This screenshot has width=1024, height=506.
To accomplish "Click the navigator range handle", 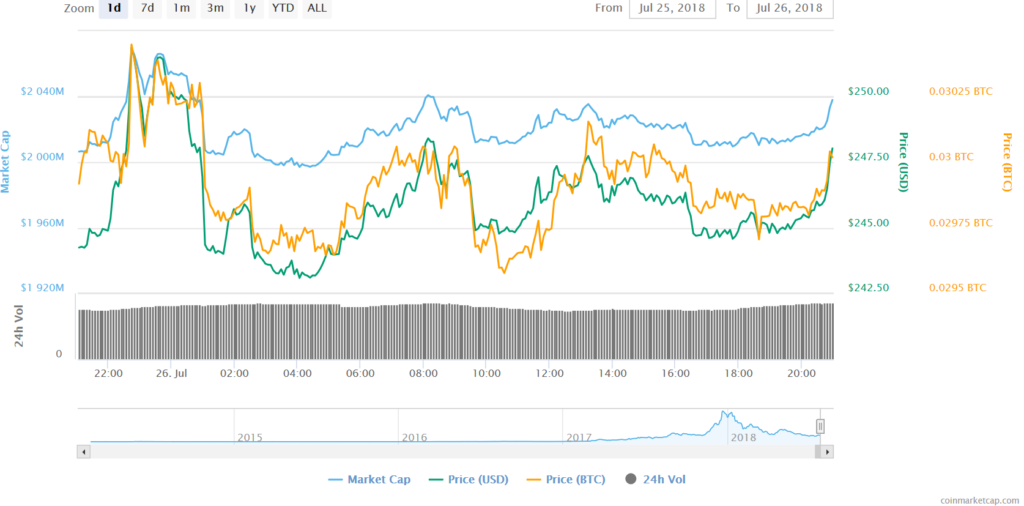I will point(820,426).
